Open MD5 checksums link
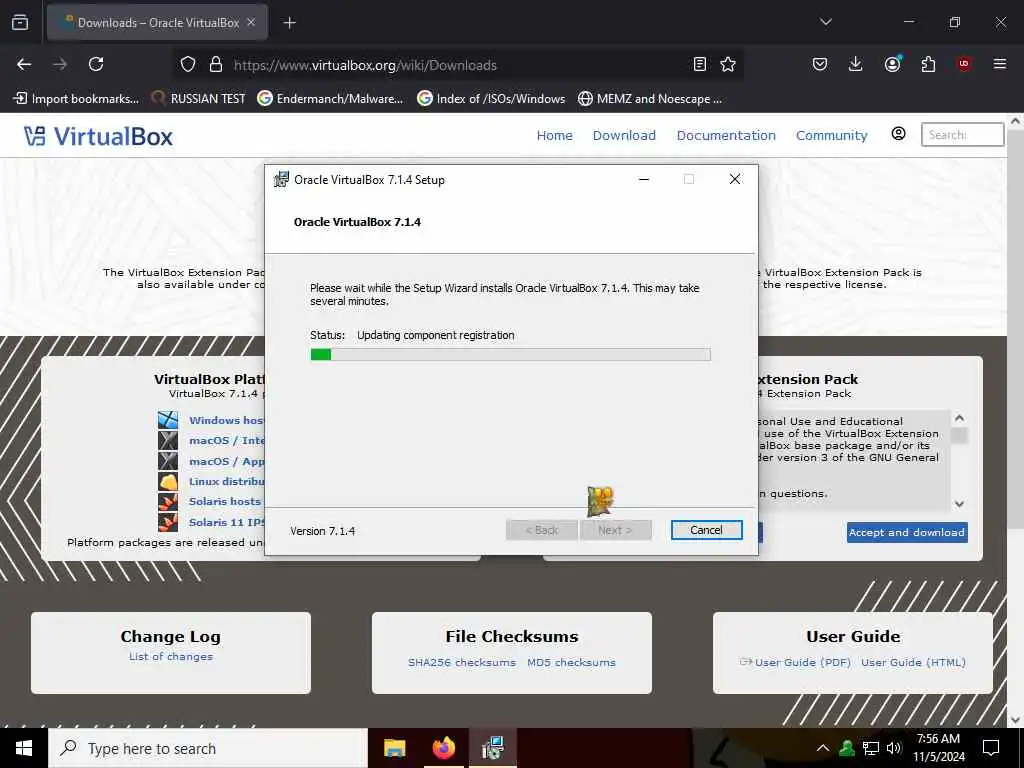Screen dimensions: 1024x768 pyautogui.click(x=571, y=662)
